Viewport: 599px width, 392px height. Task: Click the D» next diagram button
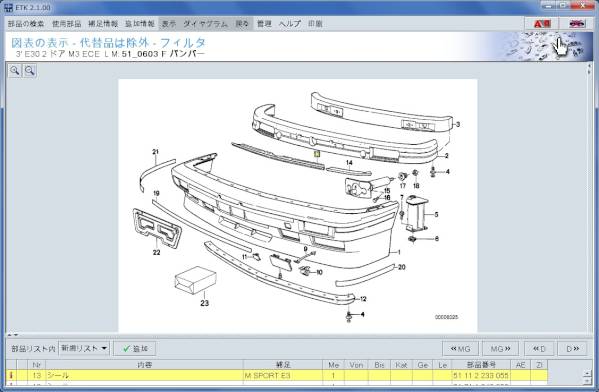click(x=572, y=348)
